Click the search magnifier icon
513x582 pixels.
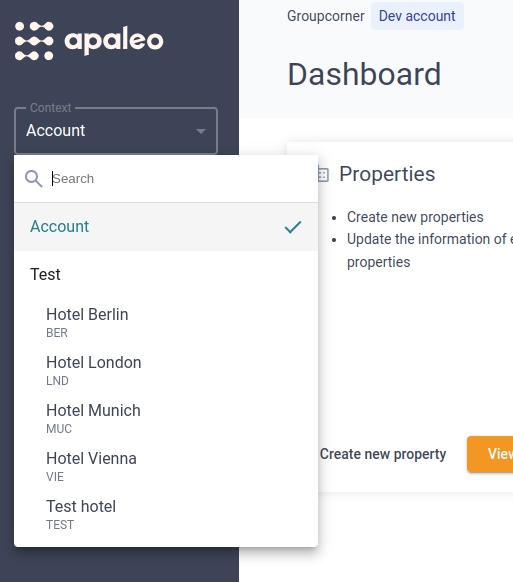(x=33, y=179)
